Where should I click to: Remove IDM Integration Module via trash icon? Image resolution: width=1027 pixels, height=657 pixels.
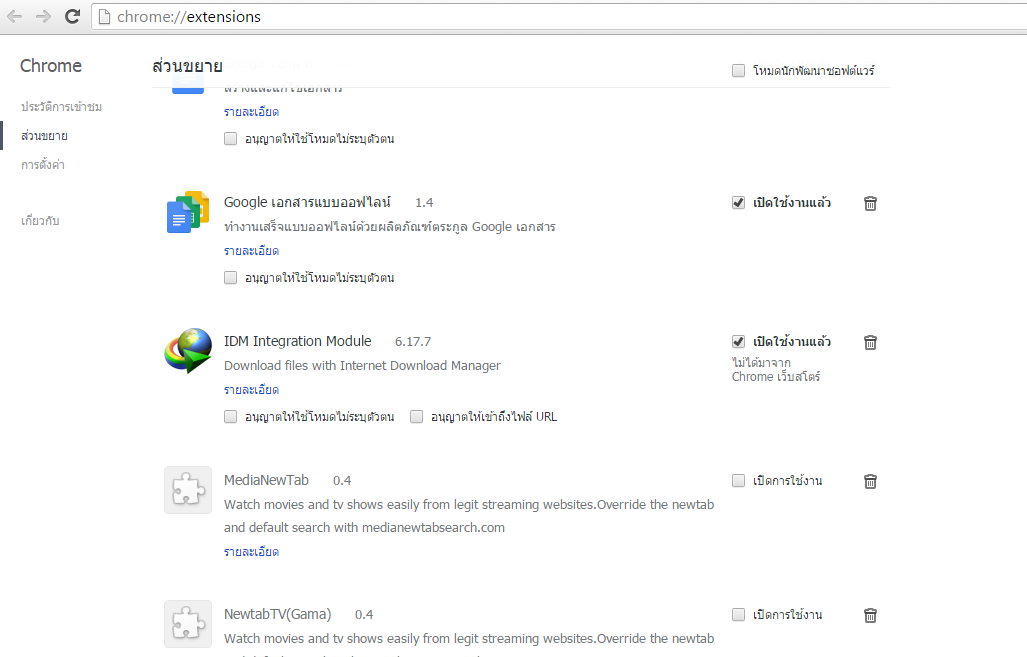coord(870,342)
